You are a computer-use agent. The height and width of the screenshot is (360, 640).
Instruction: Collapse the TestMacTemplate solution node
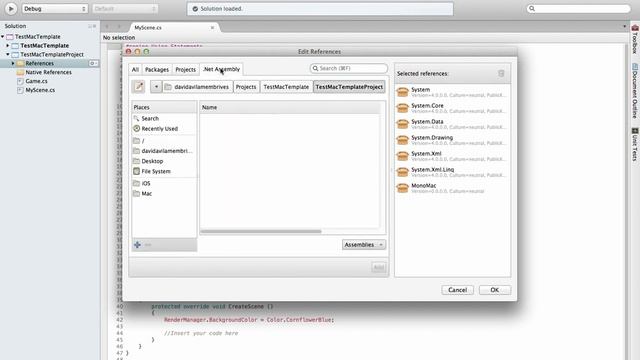[x=3, y=37]
